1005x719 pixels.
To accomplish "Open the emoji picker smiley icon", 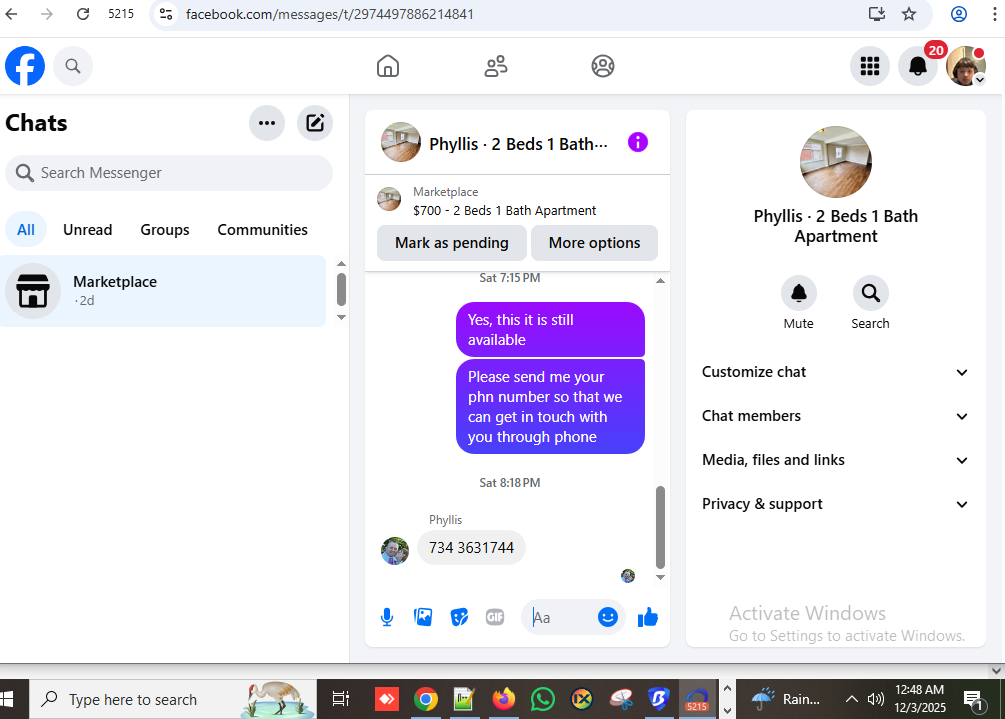I will click(608, 617).
